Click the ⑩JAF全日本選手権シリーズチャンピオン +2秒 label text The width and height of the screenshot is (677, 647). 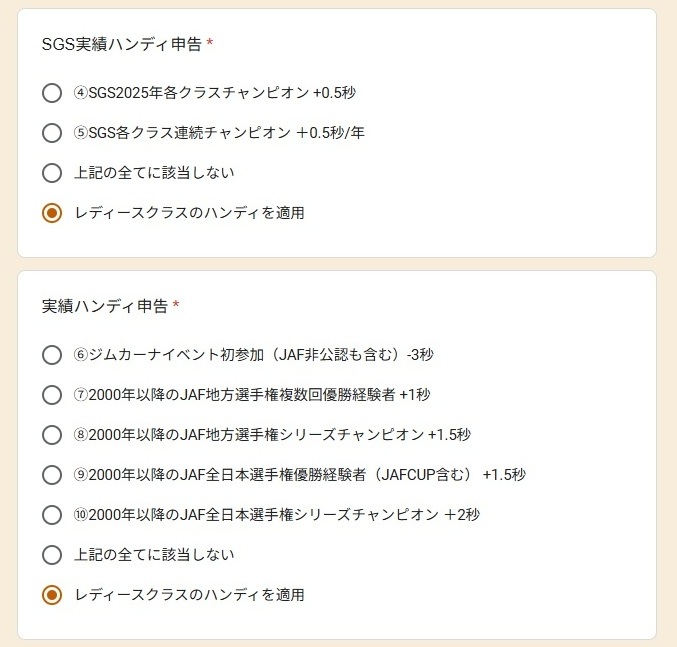coord(277,515)
